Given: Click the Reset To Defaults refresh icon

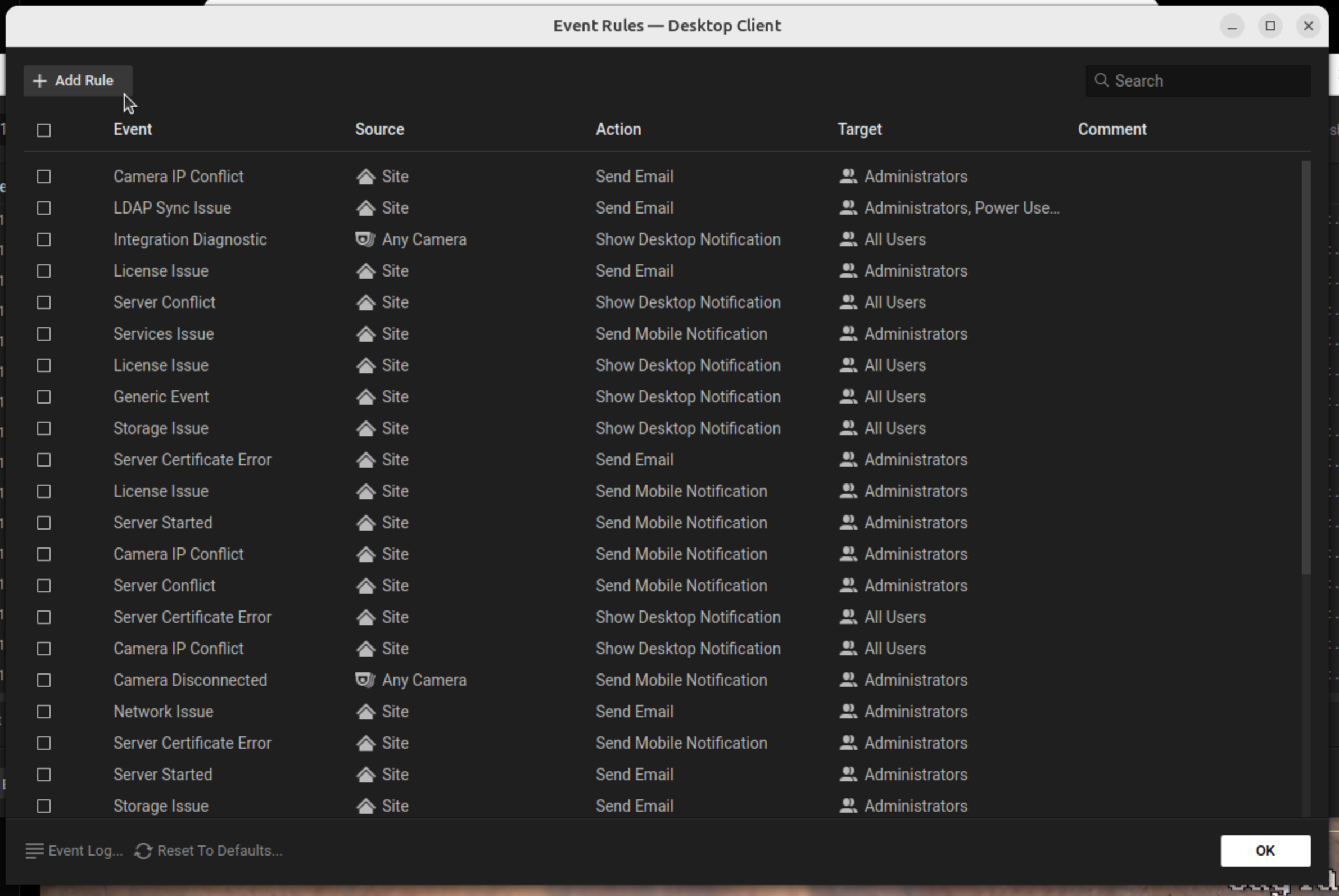Looking at the screenshot, I should (x=143, y=850).
